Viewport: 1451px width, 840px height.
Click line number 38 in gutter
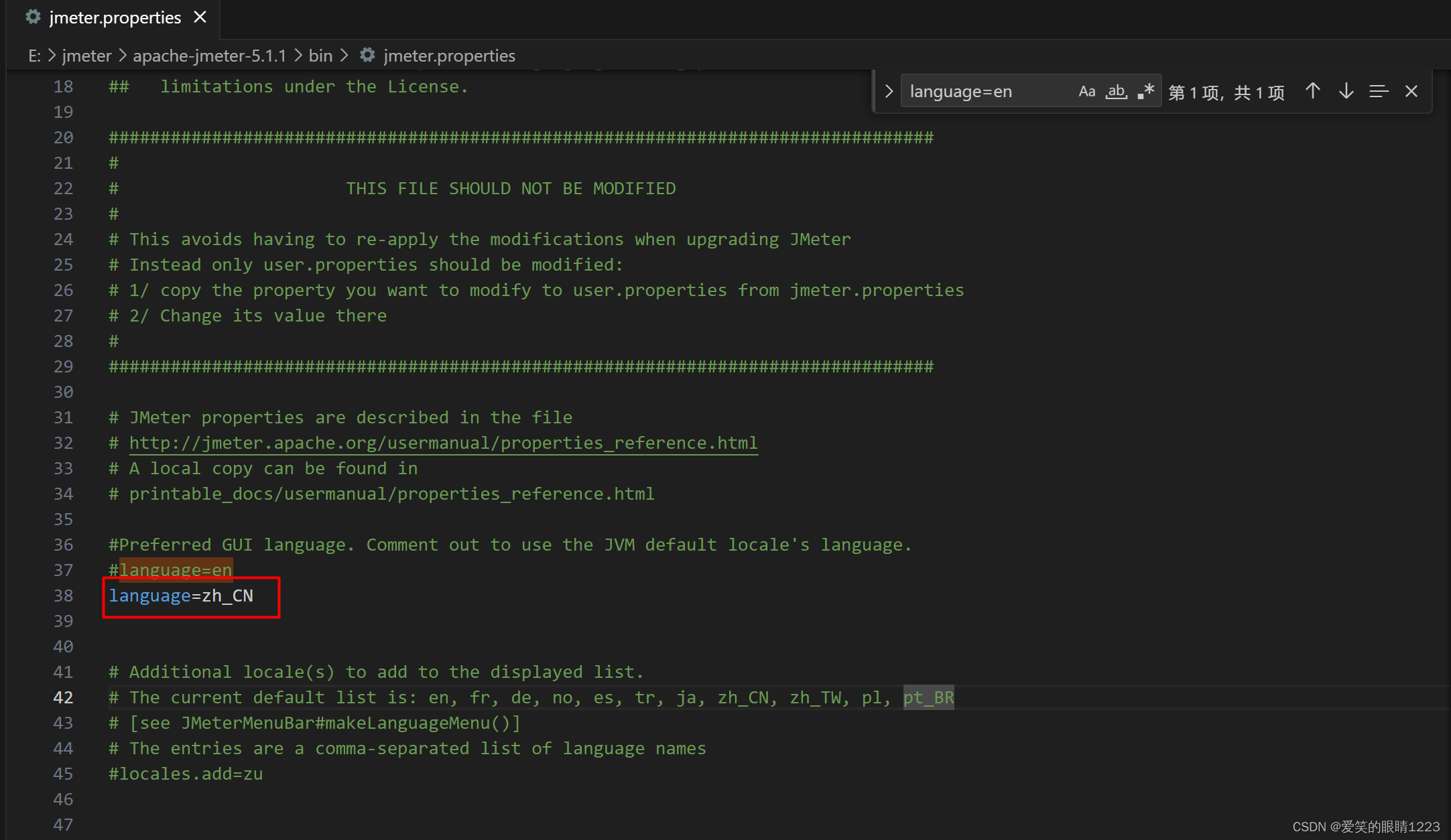[63, 596]
